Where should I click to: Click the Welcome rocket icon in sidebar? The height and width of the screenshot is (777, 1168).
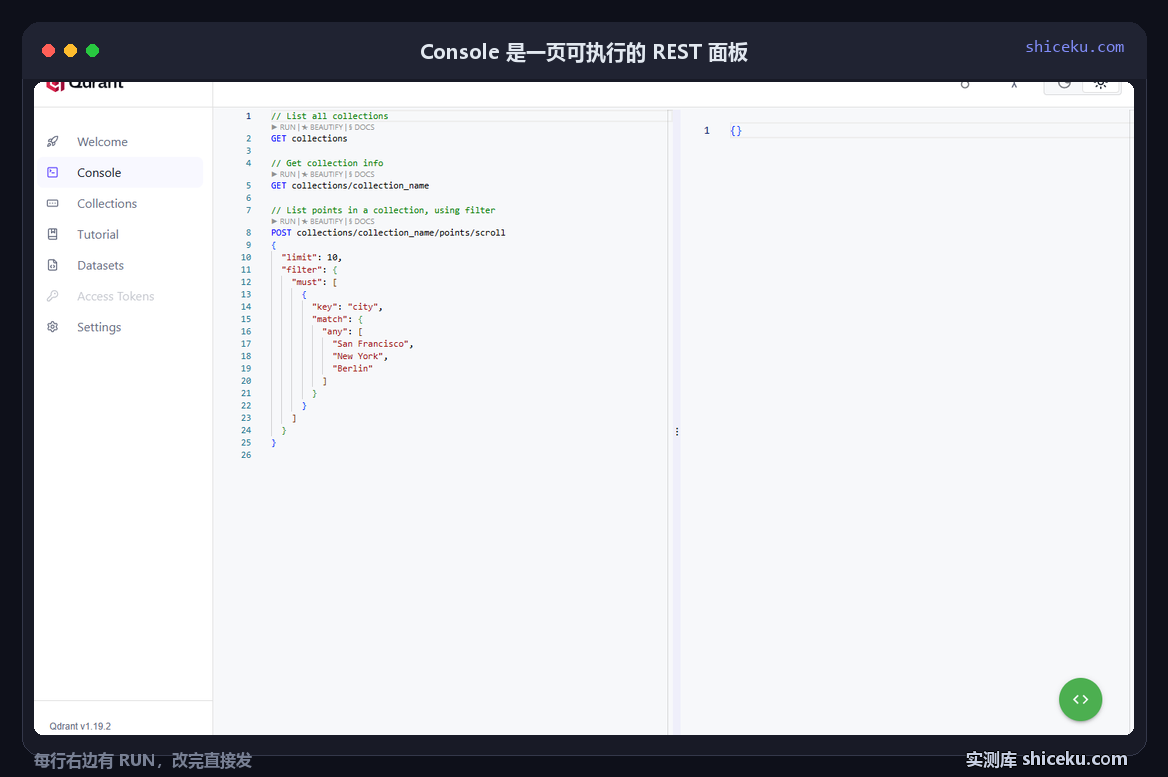click(x=53, y=142)
